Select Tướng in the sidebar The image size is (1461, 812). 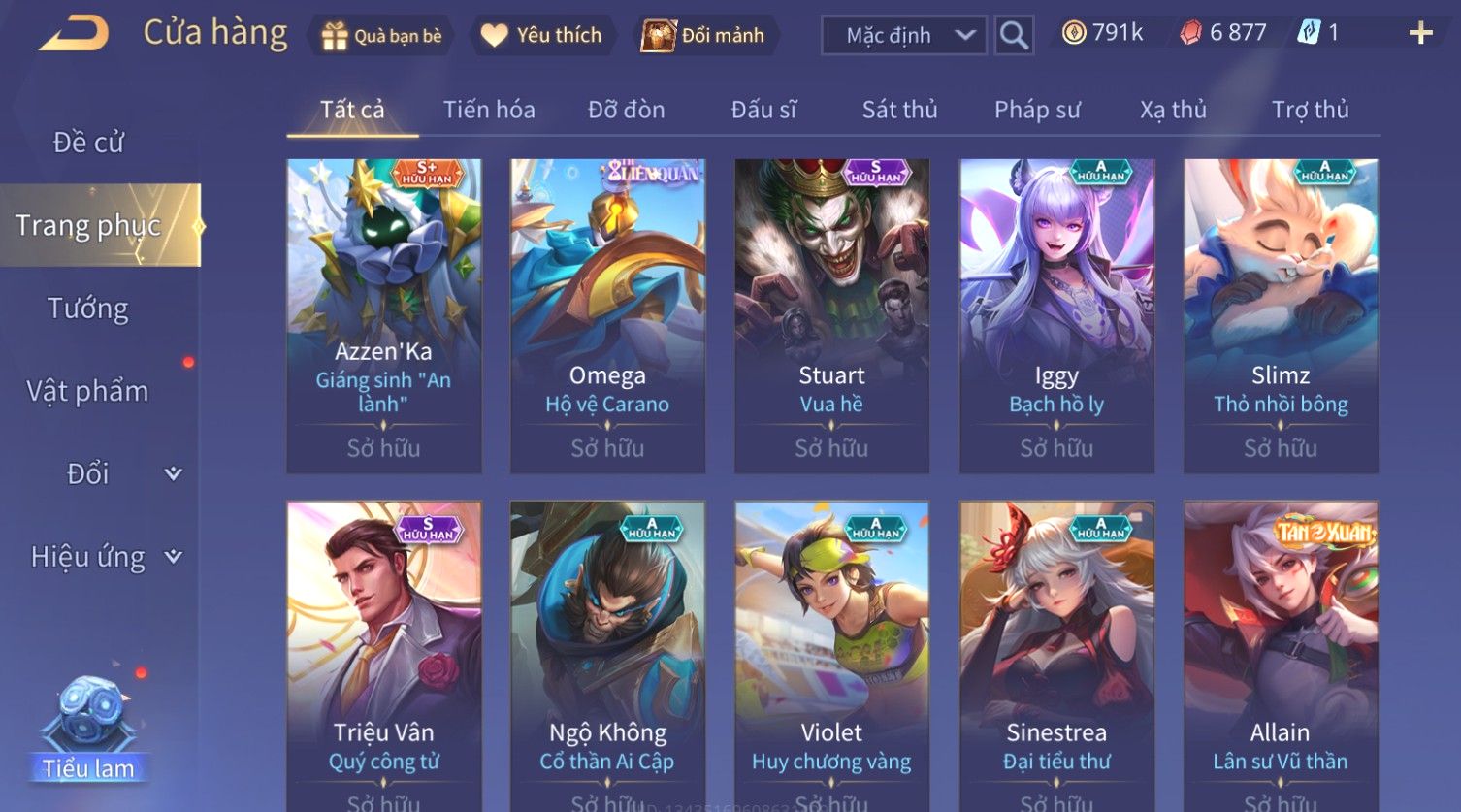88,309
